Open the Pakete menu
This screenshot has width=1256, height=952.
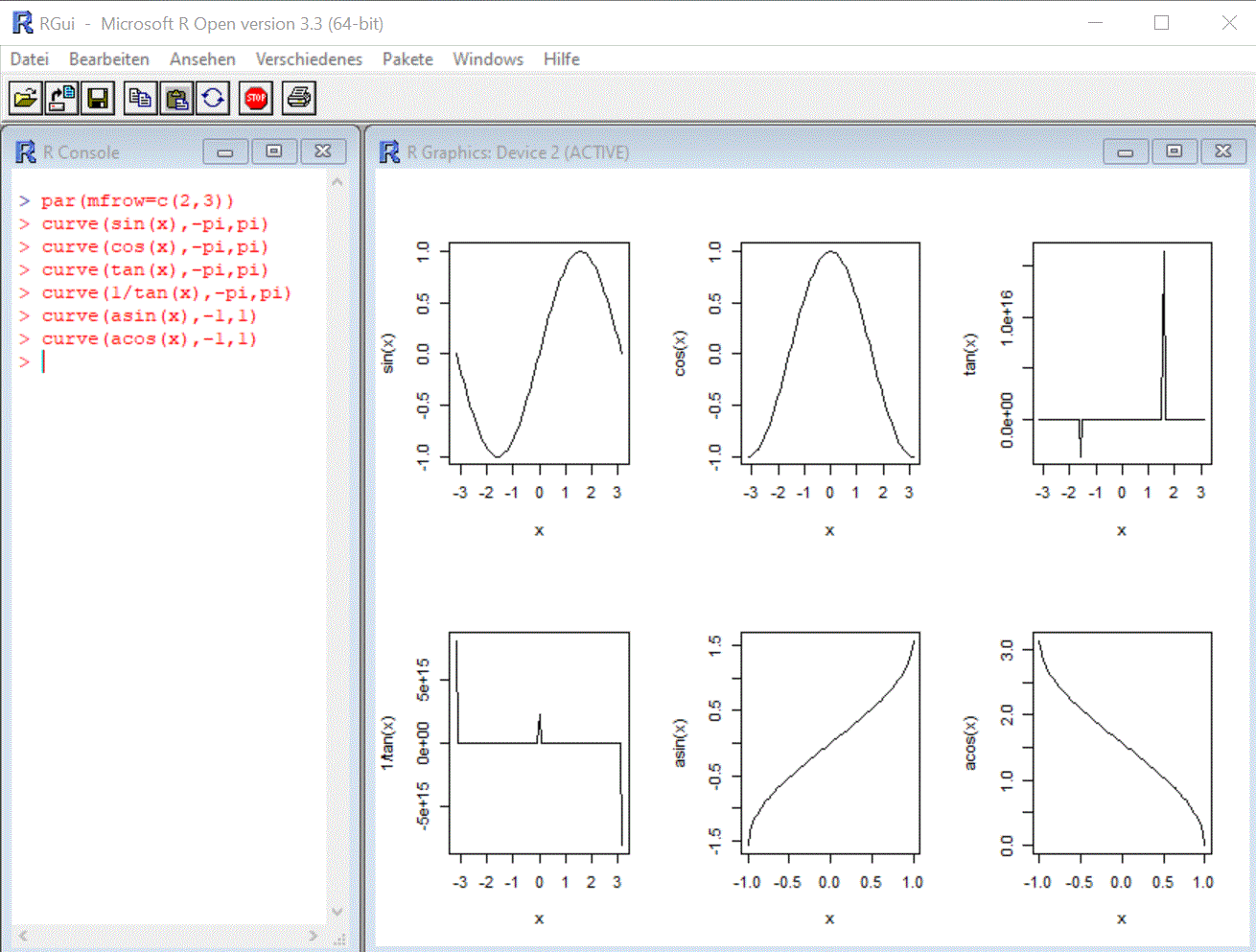click(407, 58)
